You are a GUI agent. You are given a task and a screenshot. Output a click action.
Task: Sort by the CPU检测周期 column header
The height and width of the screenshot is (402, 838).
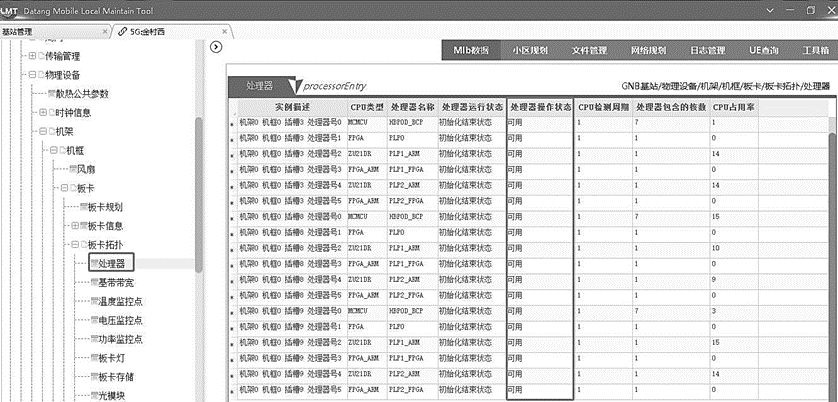(604, 107)
